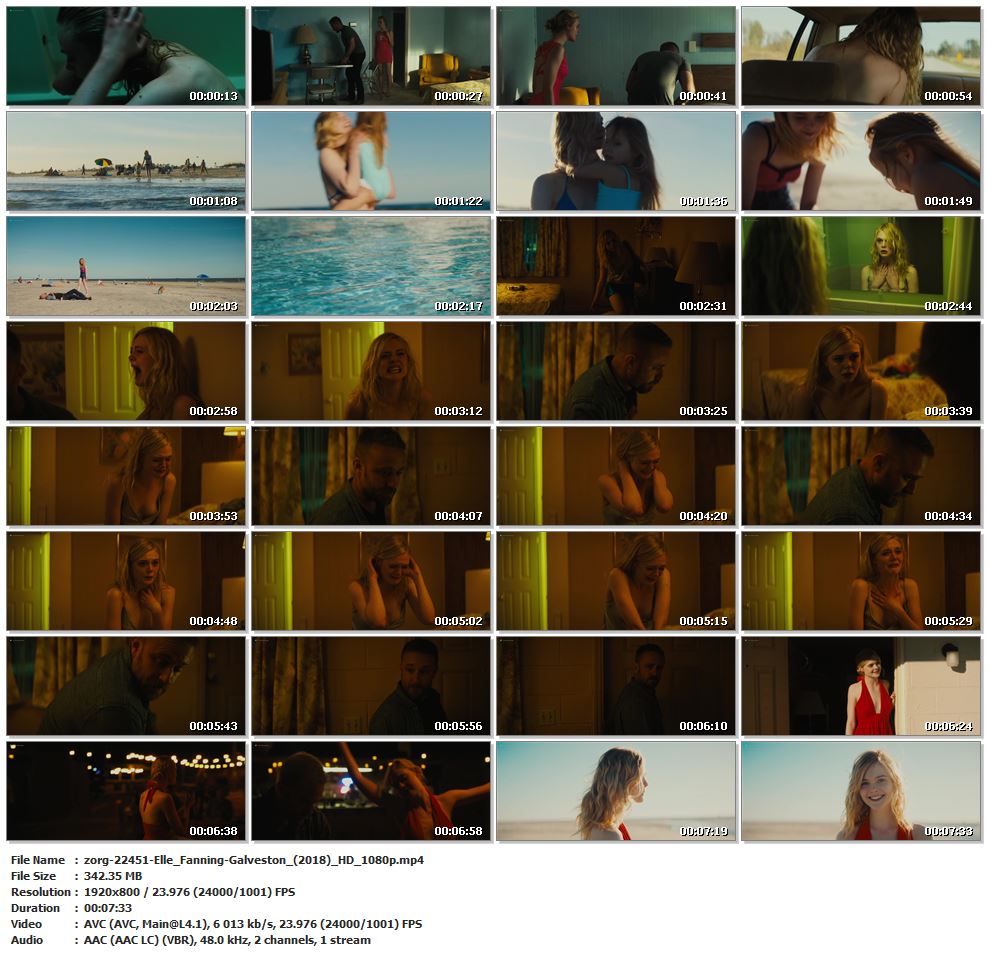This screenshot has height=953, width=987.
Task: Select the file size value 342.35 MB
Action: tap(113, 876)
